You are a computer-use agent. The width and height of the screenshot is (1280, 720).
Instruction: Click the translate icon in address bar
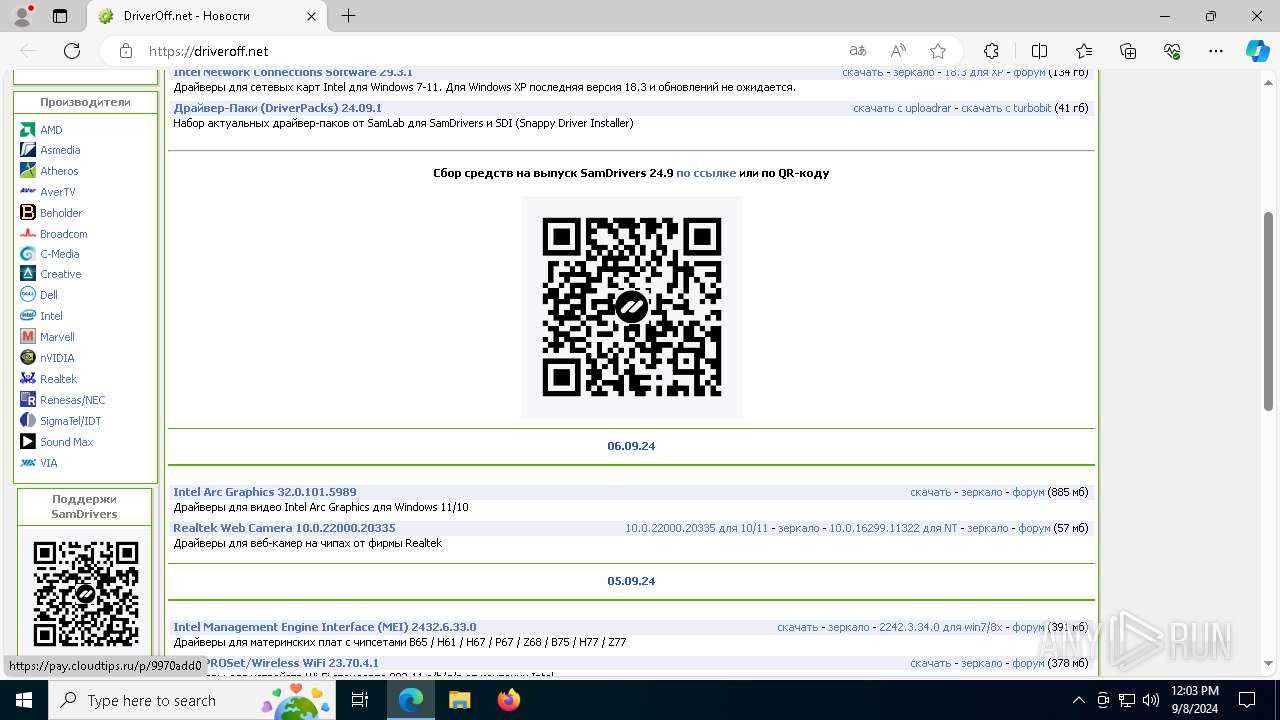pos(858,51)
